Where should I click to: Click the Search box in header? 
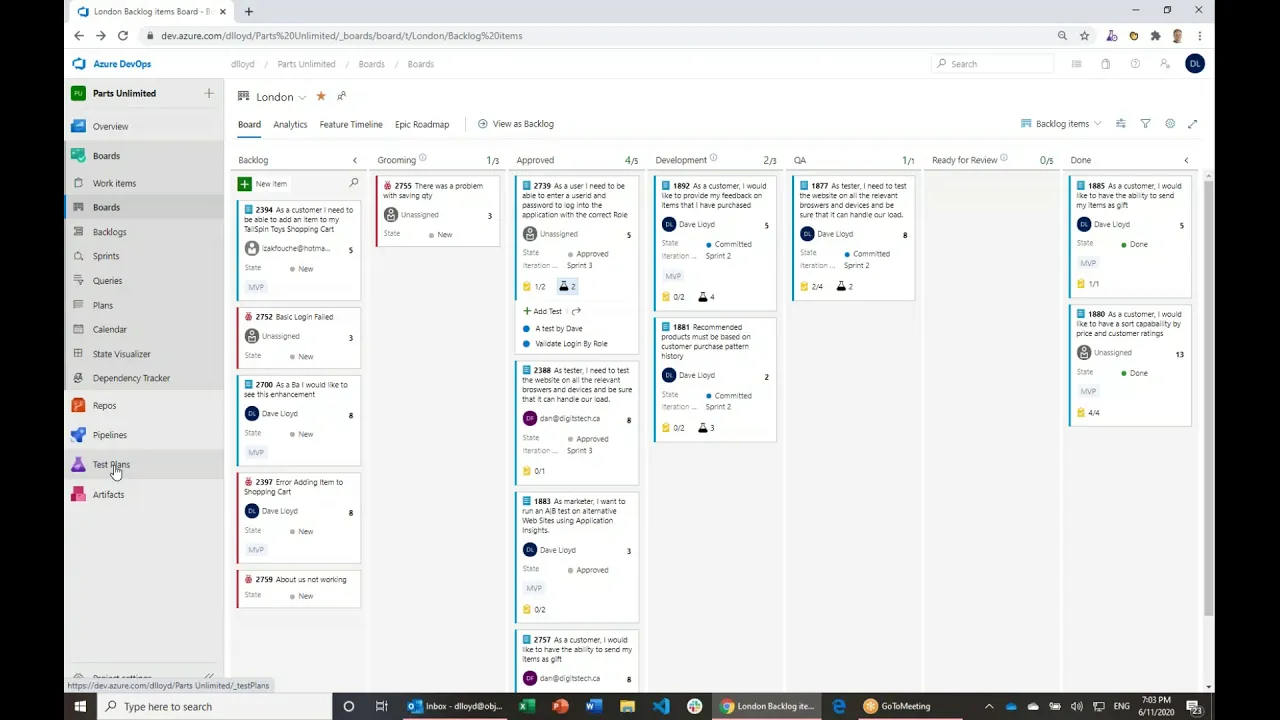(x=992, y=64)
